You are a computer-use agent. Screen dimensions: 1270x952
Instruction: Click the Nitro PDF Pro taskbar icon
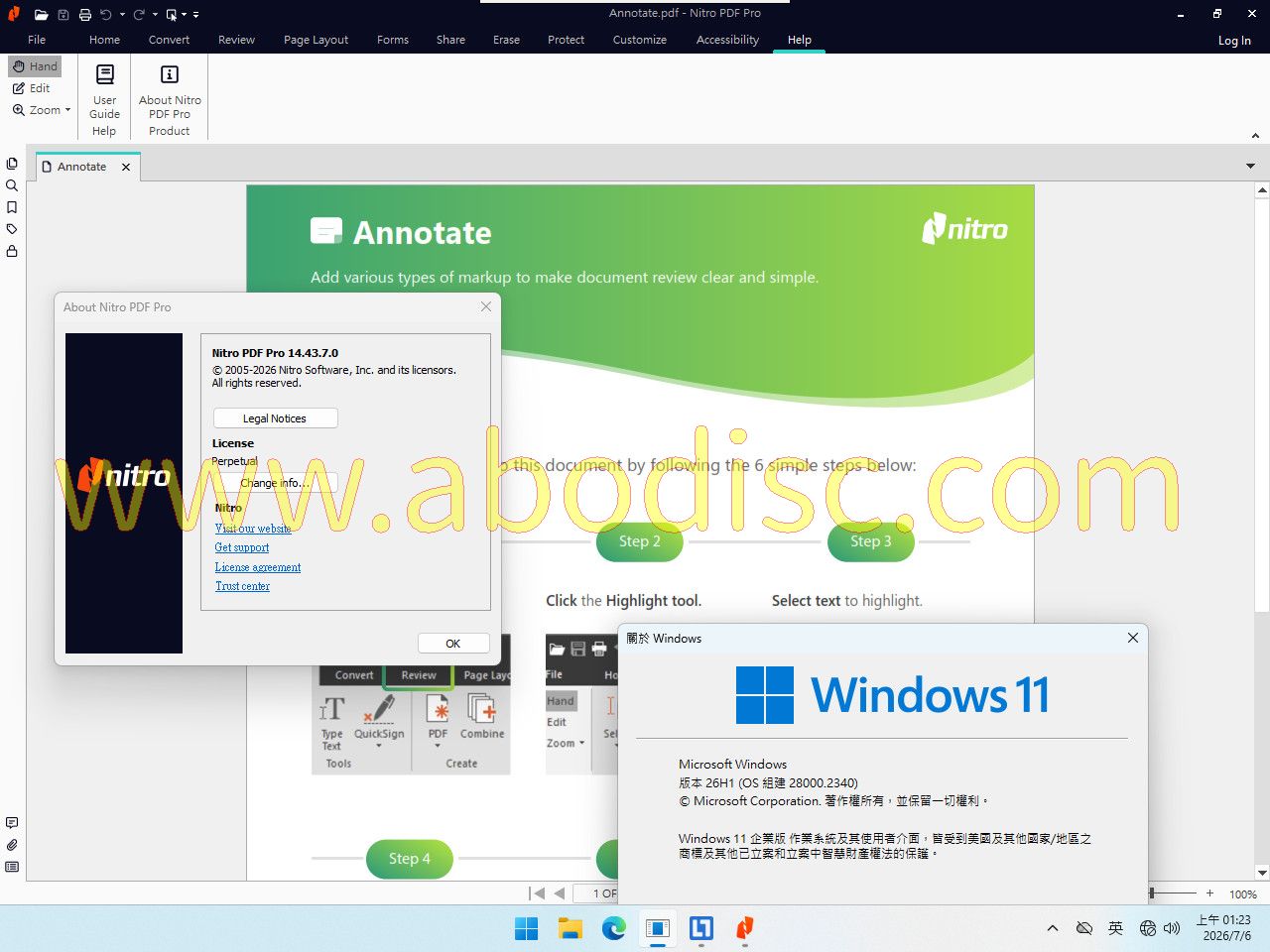pos(745,928)
